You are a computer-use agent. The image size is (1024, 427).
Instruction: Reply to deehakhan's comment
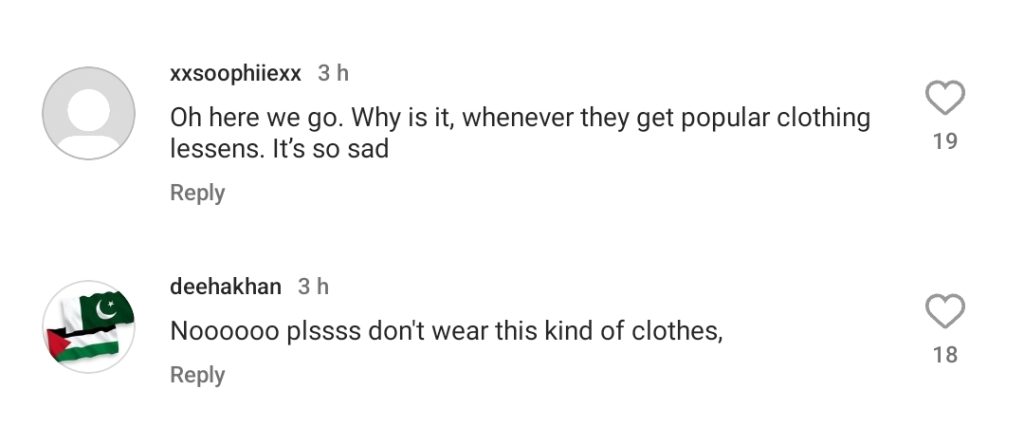pyautogui.click(x=197, y=375)
